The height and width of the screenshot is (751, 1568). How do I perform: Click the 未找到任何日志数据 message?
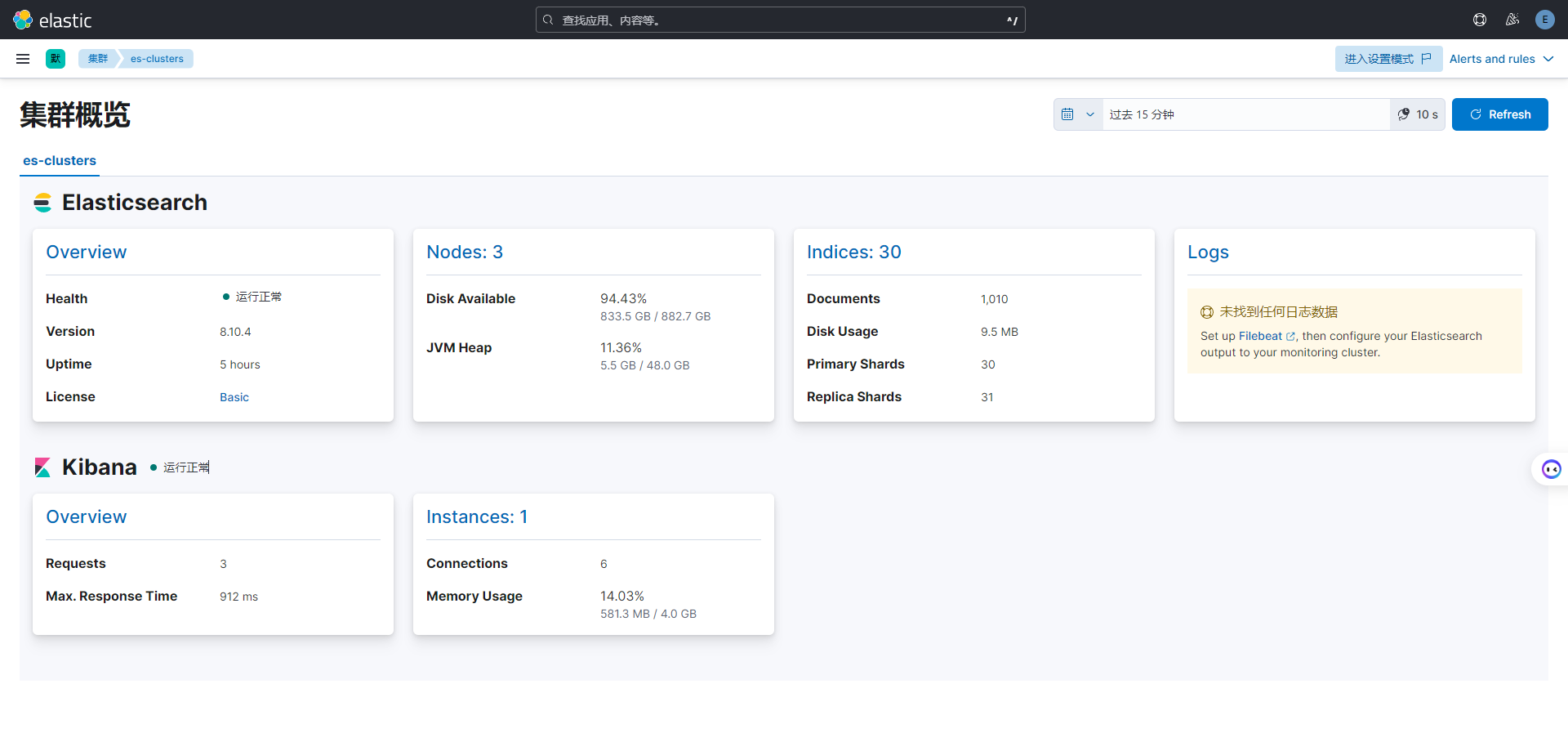click(1279, 312)
